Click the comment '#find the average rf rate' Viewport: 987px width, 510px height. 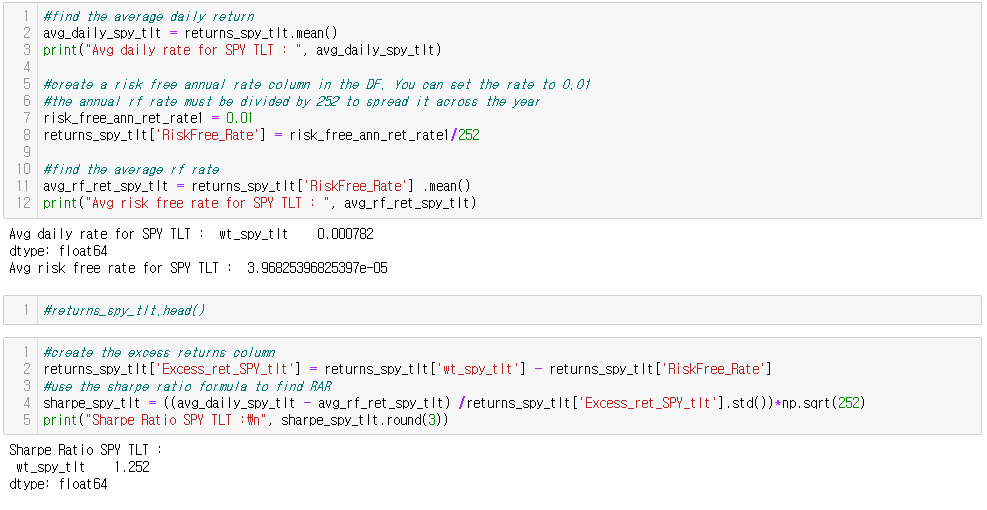tap(131, 169)
